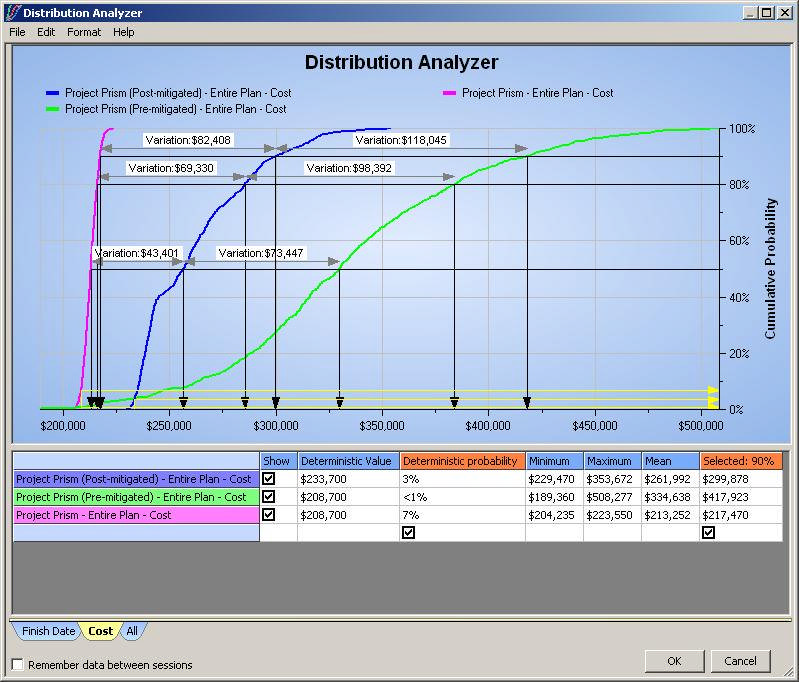799x682 pixels.
Task: Enable Remember data between sessions
Action: pyautogui.click(x=18, y=665)
